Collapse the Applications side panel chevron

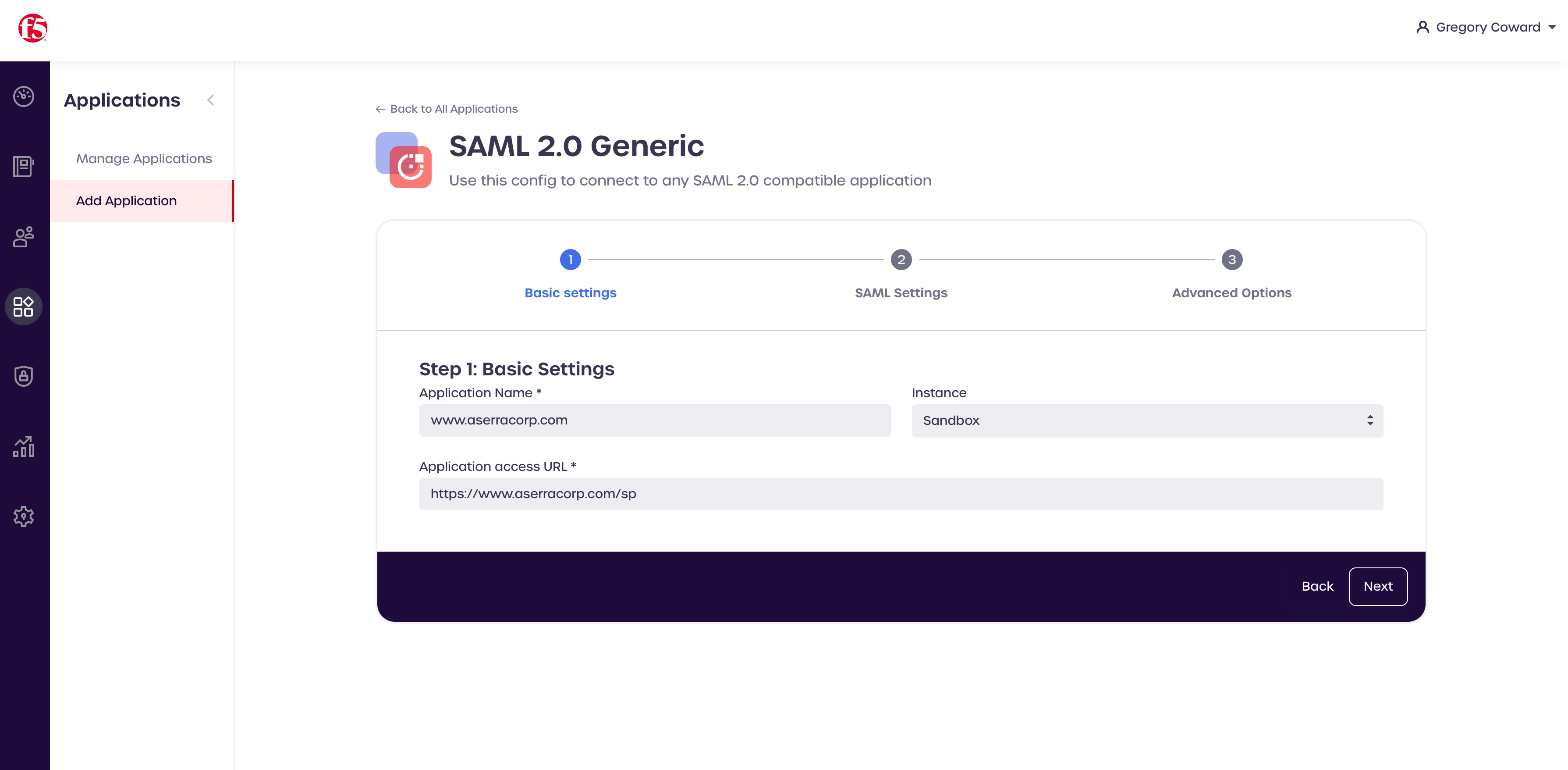tap(211, 100)
